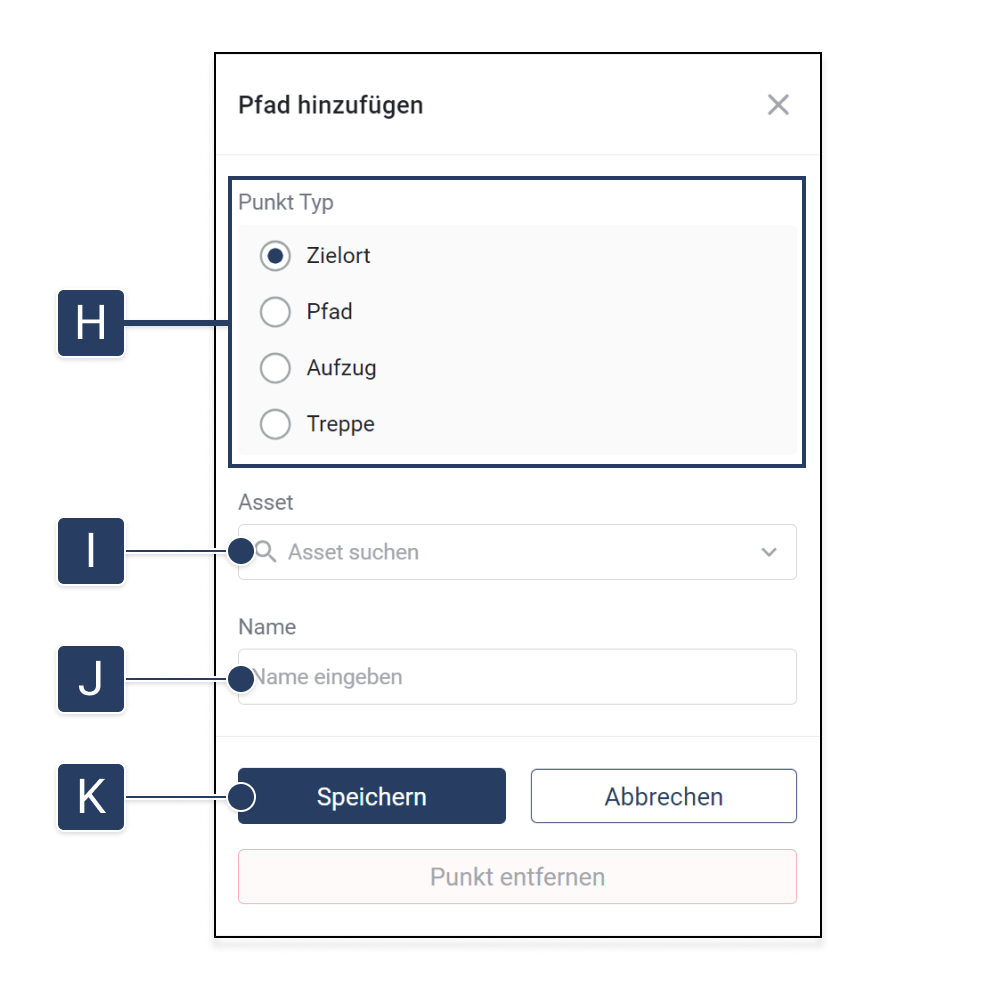Click the Zielort label text

tap(339, 256)
